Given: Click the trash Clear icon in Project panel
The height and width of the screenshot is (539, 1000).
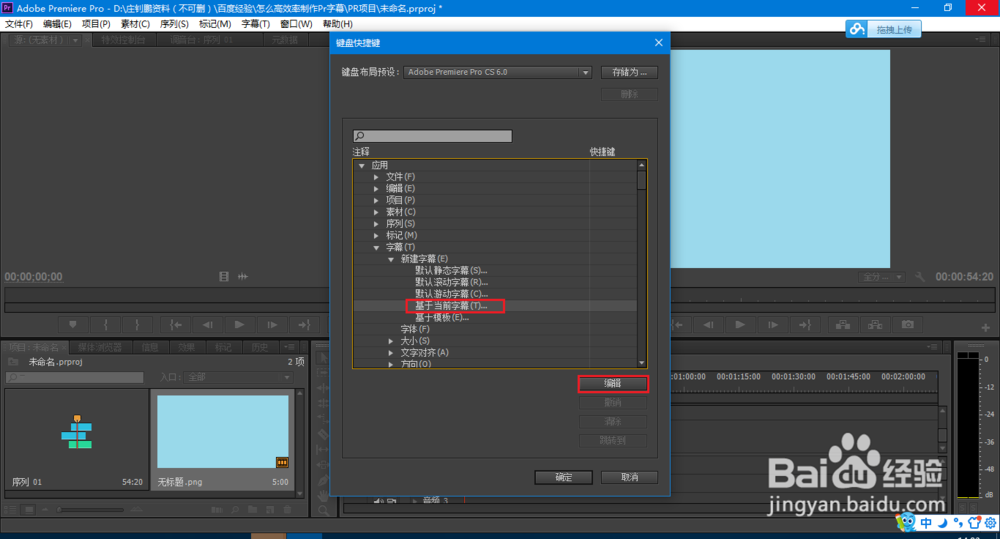Looking at the screenshot, I should tap(288, 510).
